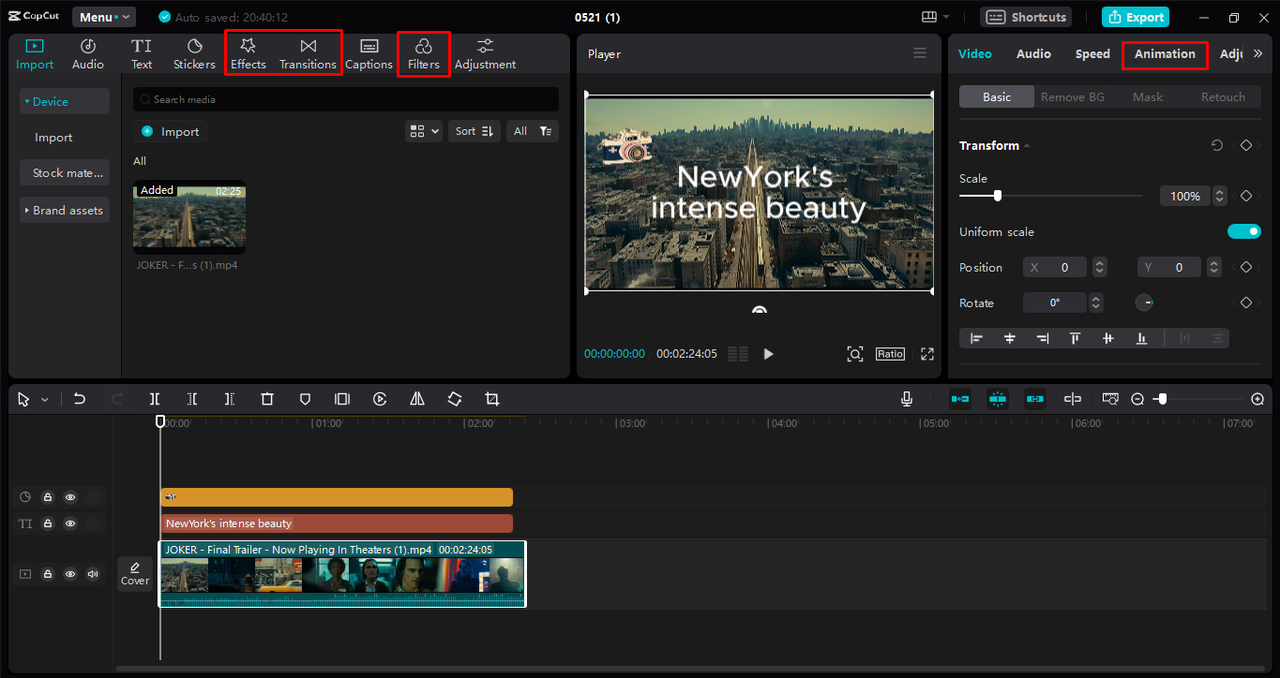
Task: Add a marker using the shield icon
Action: tap(305, 399)
